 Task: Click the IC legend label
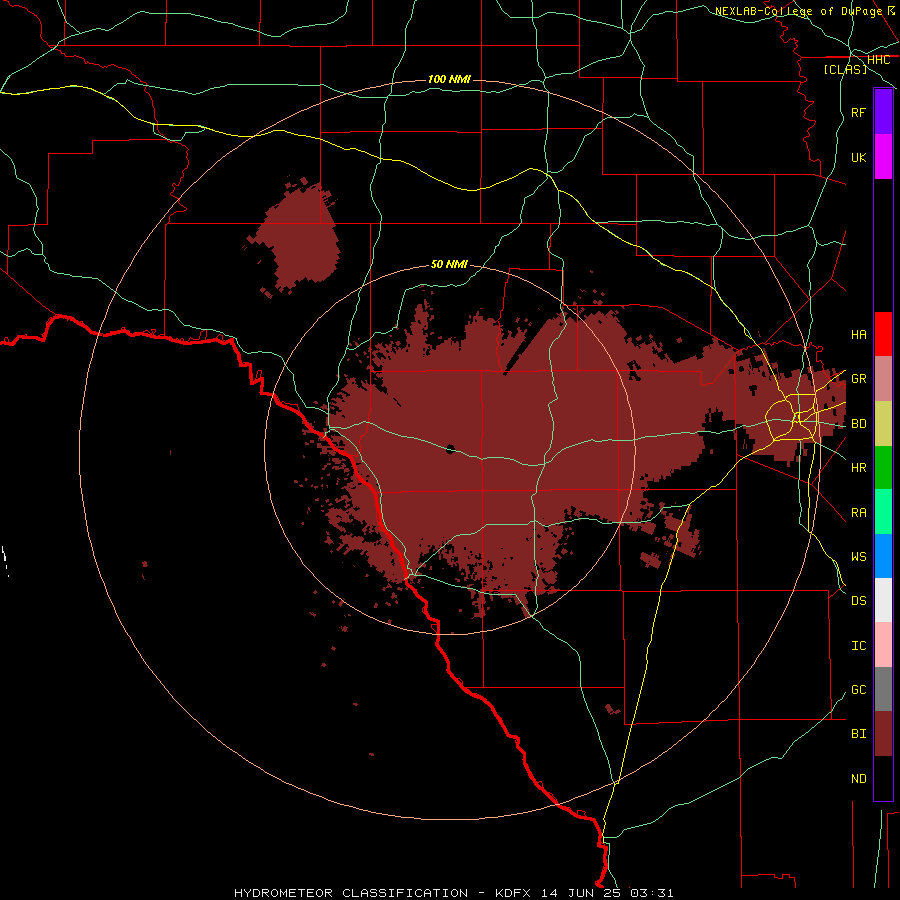tap(858, 646)
